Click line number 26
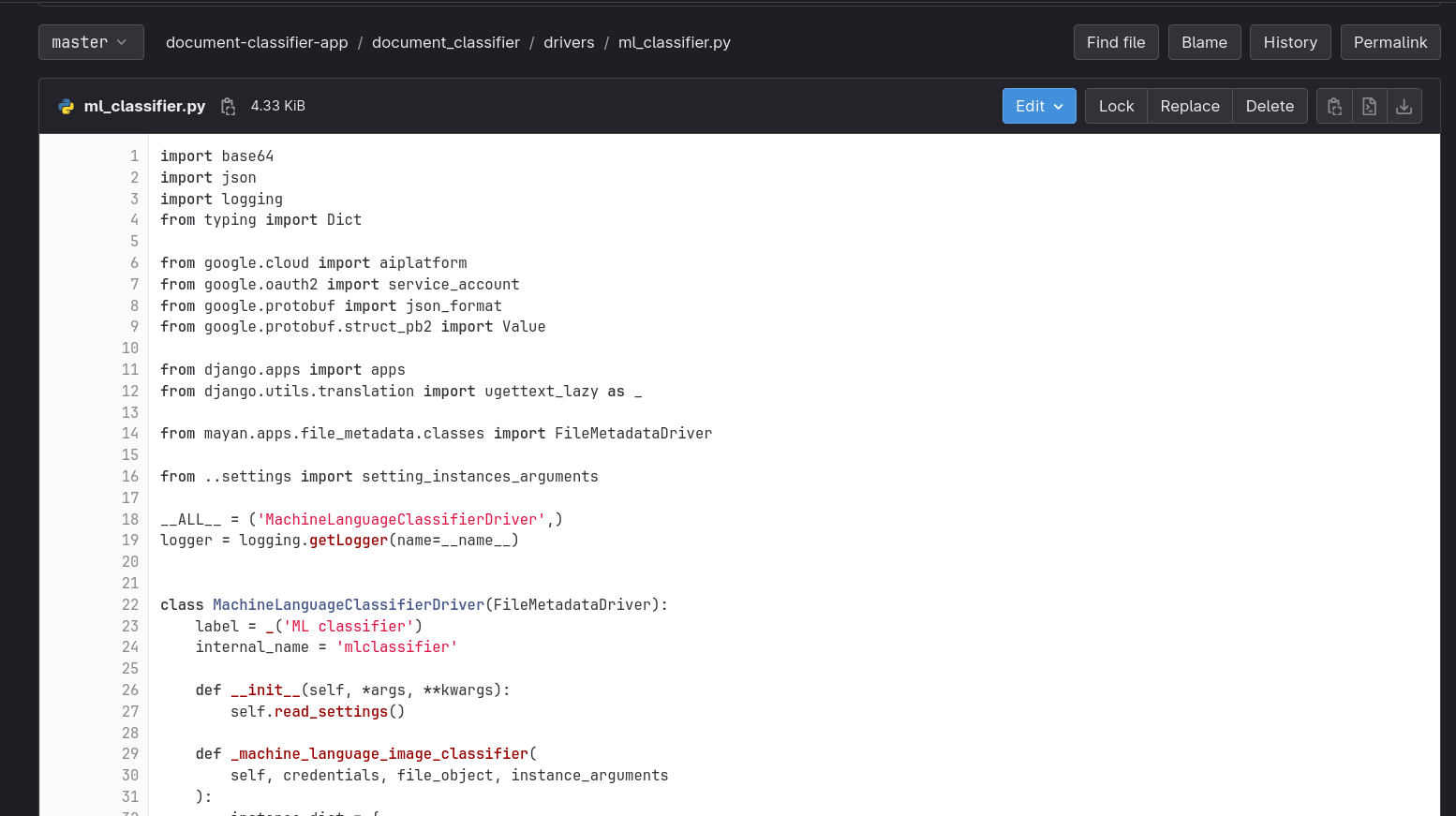This screenshot has height=816, width=1456. click(130, 690)
